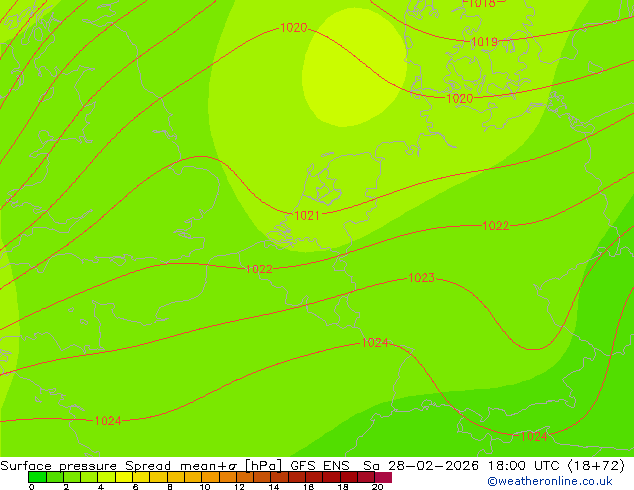Image resolution: width=634 pixels, height=490 pixels.
Task: Click the 1024 isobar label near the Alps
Action: (x=534, y=436)
